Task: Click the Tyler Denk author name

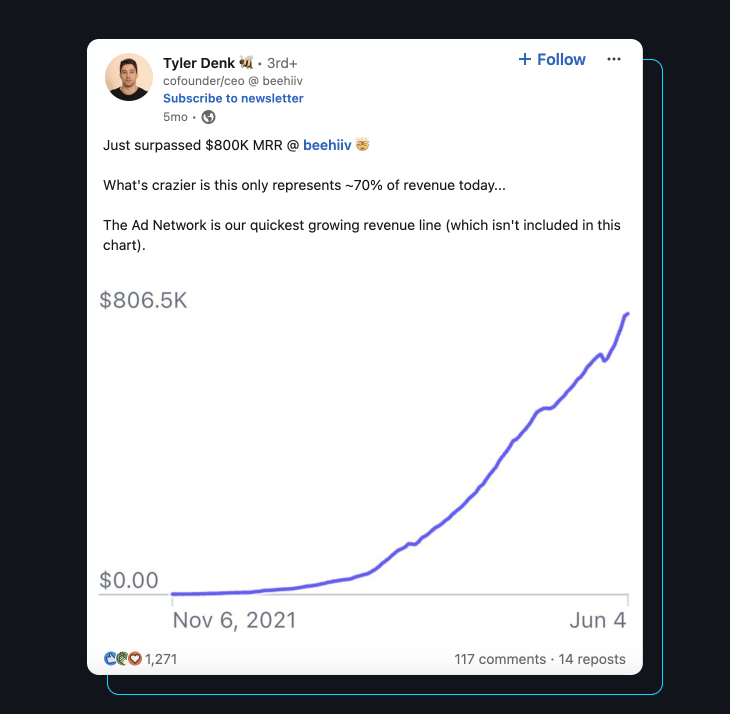Action: [199, 63]
